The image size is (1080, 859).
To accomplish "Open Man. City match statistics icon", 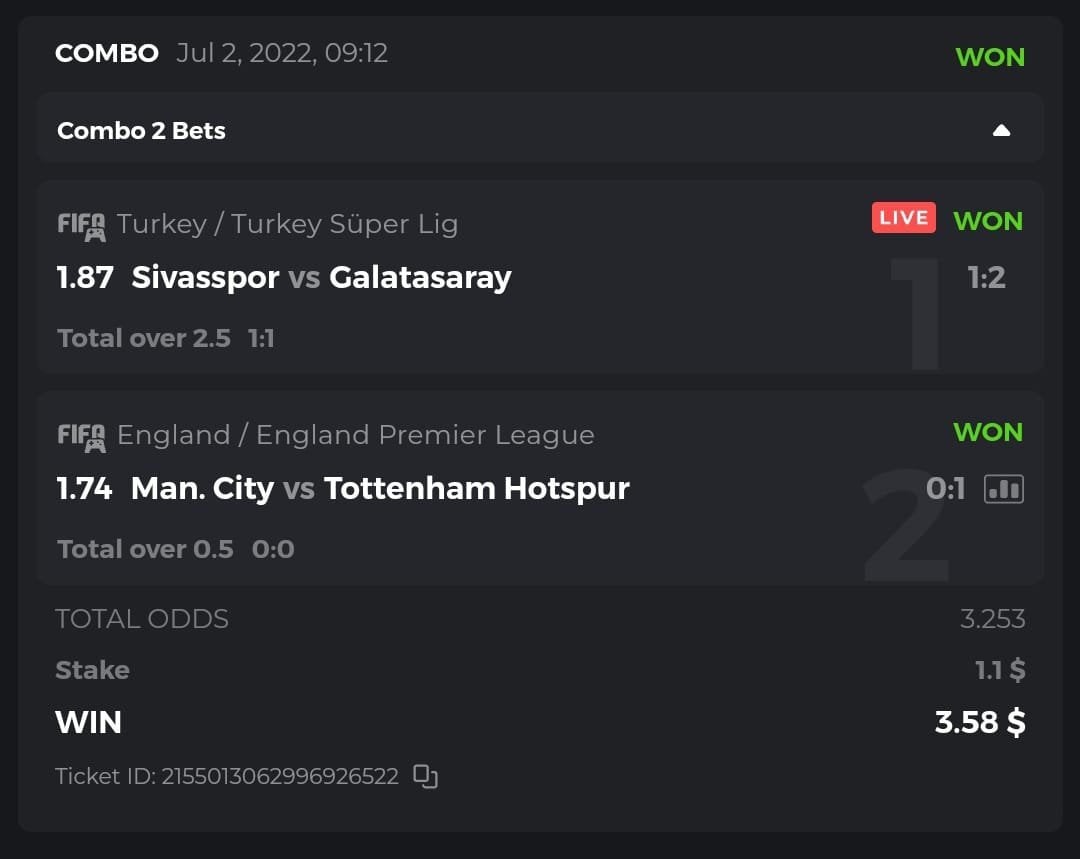I will pos(1004,488).
